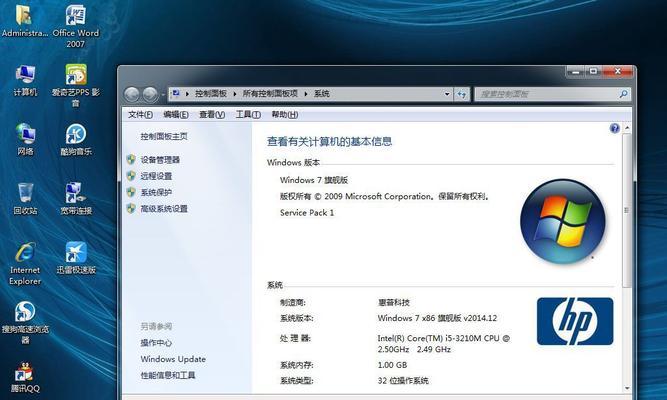Click the '32 位操作系统' system type value

(x=403, y=380)
